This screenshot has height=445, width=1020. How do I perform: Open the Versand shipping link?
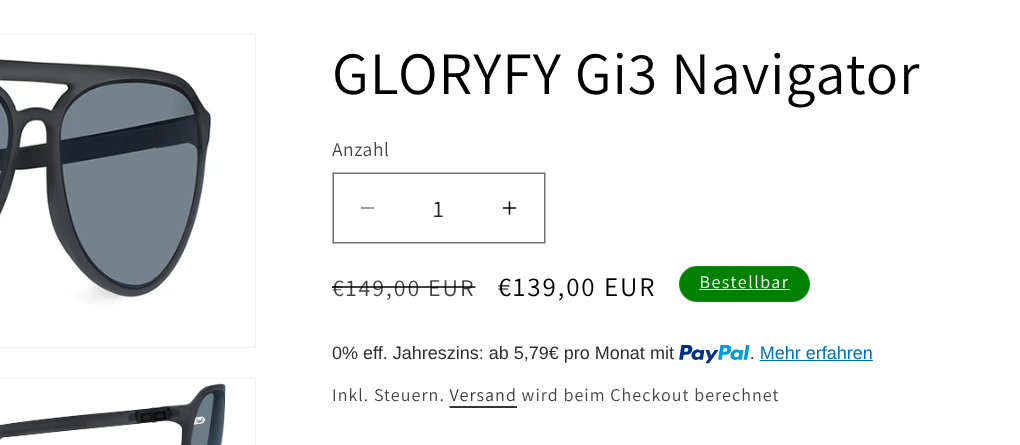pyautogui.click(x=482, y=395)
